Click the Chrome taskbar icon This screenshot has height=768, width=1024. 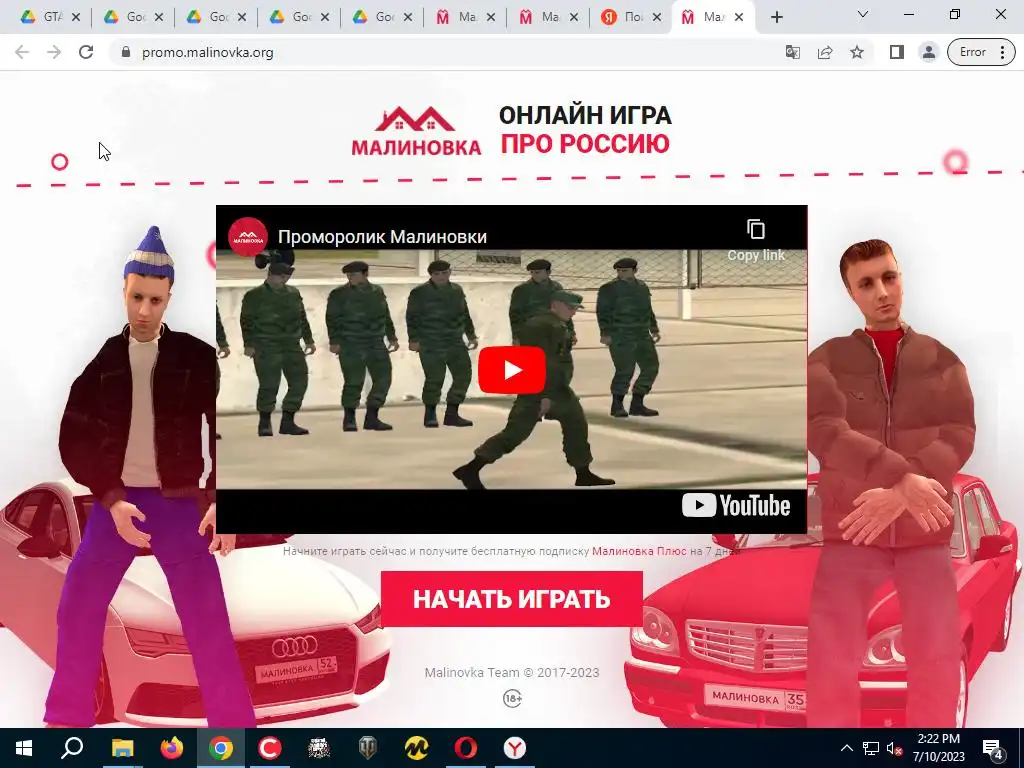click(221, 748)
